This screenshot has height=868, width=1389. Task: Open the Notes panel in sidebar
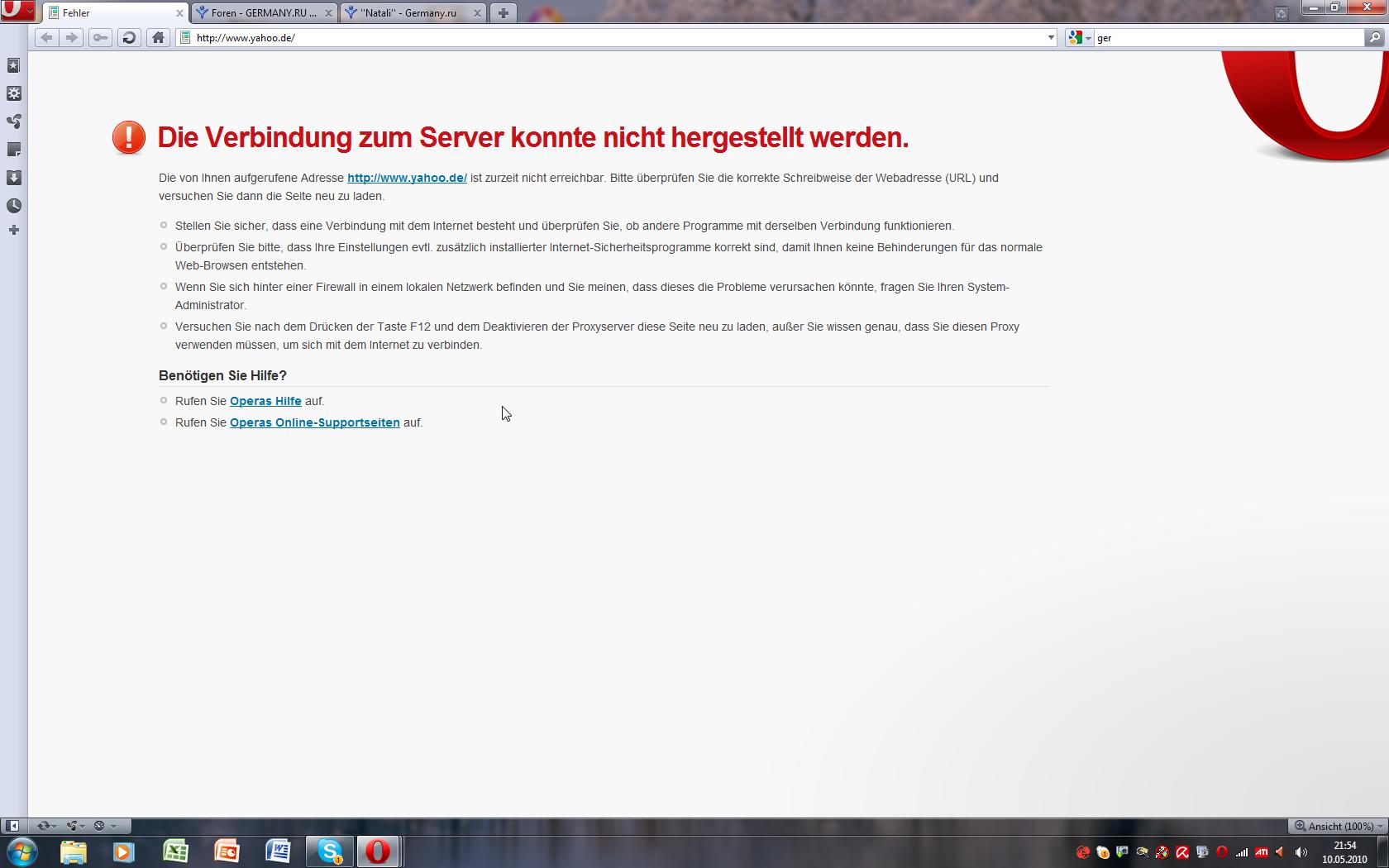pos(13,150)
